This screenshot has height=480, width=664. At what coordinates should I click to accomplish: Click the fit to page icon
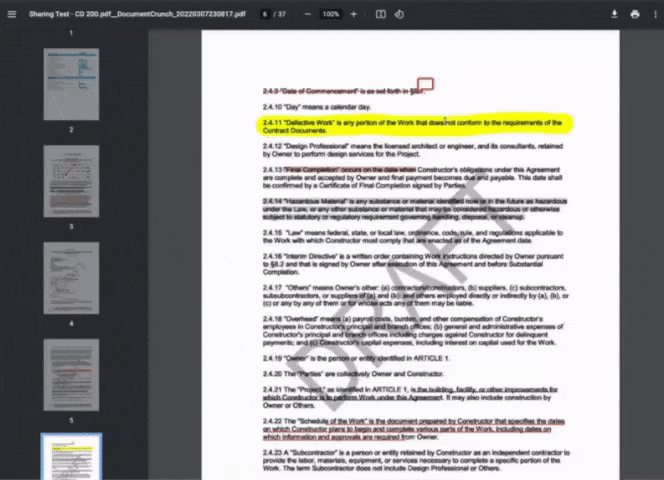[x=381, y=14]
